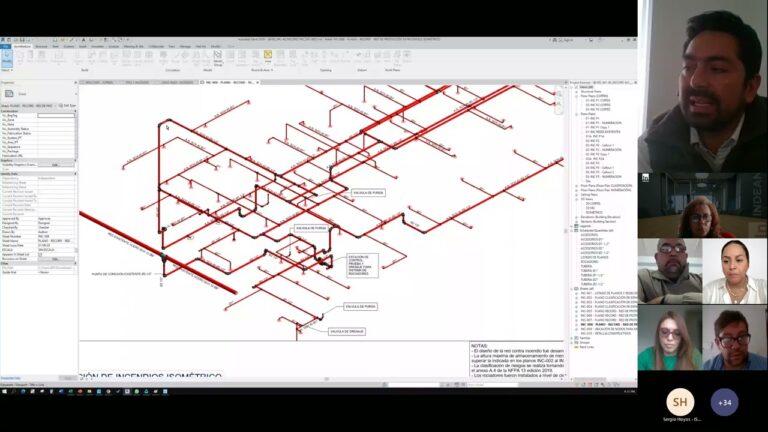Close the Properties panel
768x432 pixels.
tap(75, 83)
